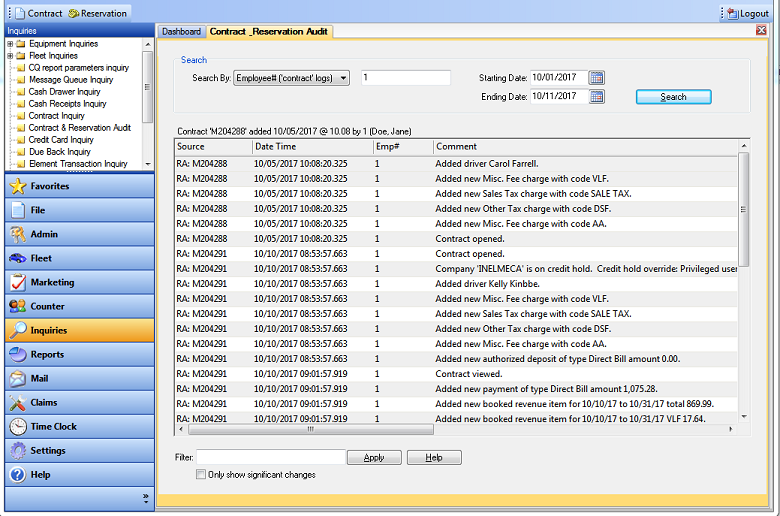Click the Mail envelope icon
Screen dimensions: 780x516
[18, 379]
